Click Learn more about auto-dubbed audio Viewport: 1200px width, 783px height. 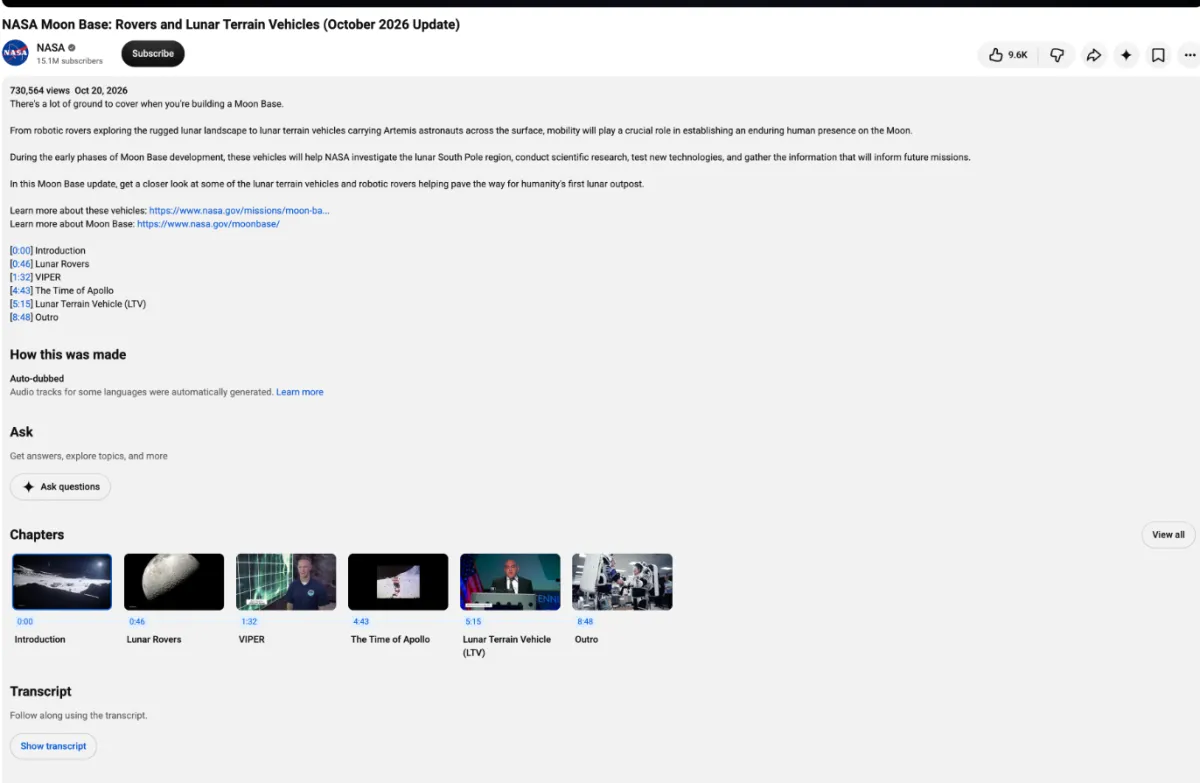coord(300,392)
